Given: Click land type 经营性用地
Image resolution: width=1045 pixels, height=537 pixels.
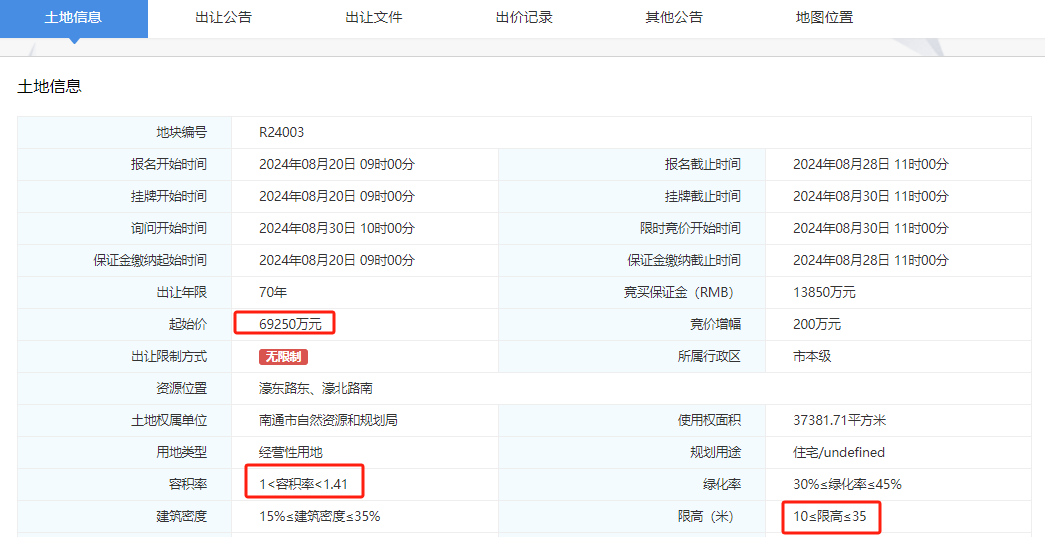Looking at the screenshot, I should pyautogui.click(x=291, y=452).
